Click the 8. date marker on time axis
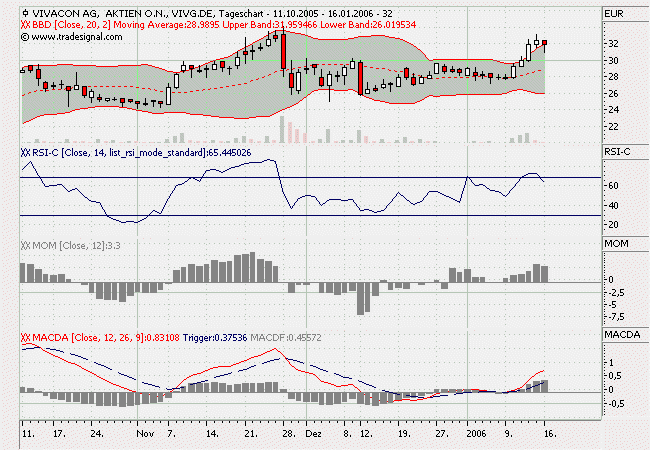This screenshot has height=450, width=650. pyautogui.click(x=347, y=434)
